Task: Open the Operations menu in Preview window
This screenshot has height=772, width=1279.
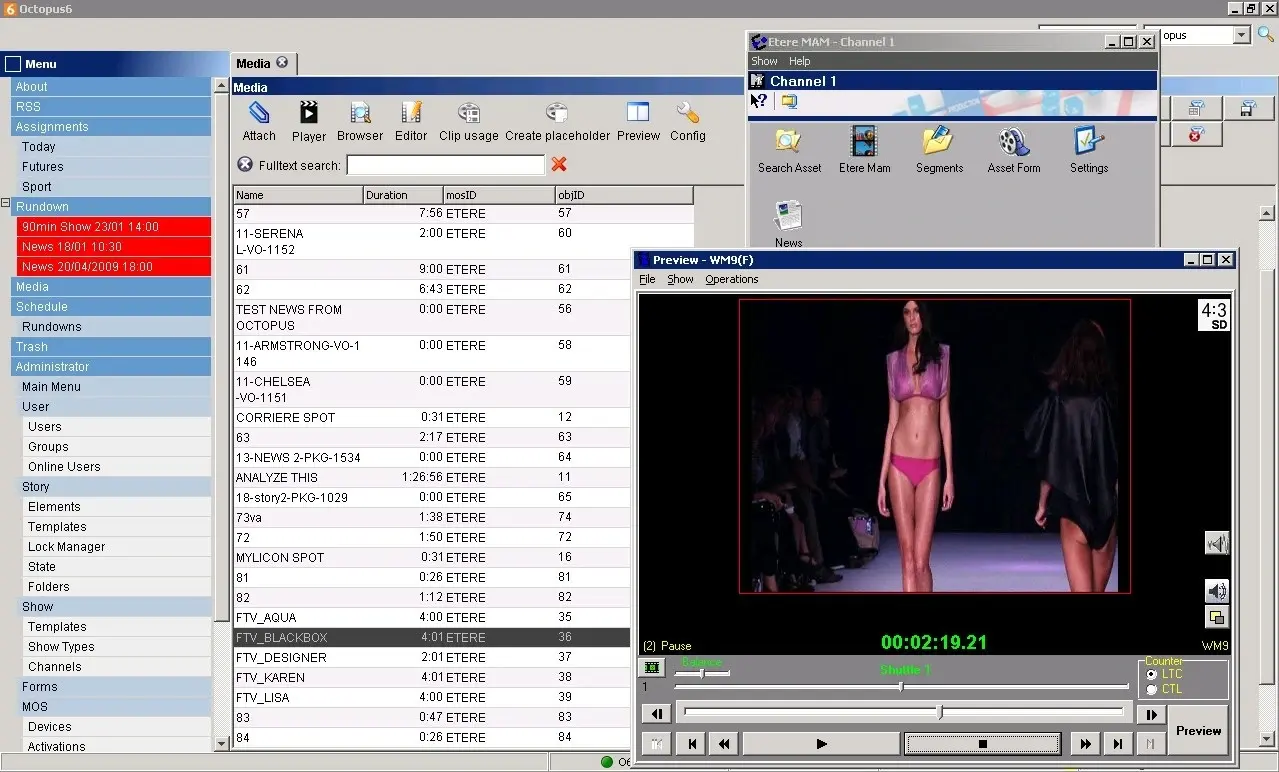Action: pos(731,279)
